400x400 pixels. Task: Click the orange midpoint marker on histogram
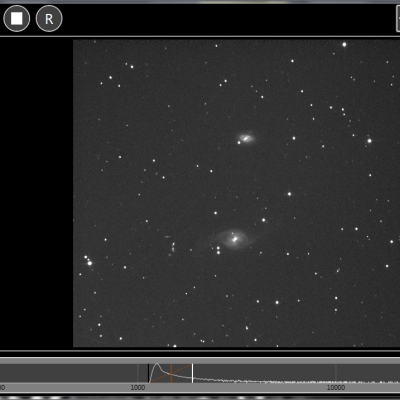[171, 373]
